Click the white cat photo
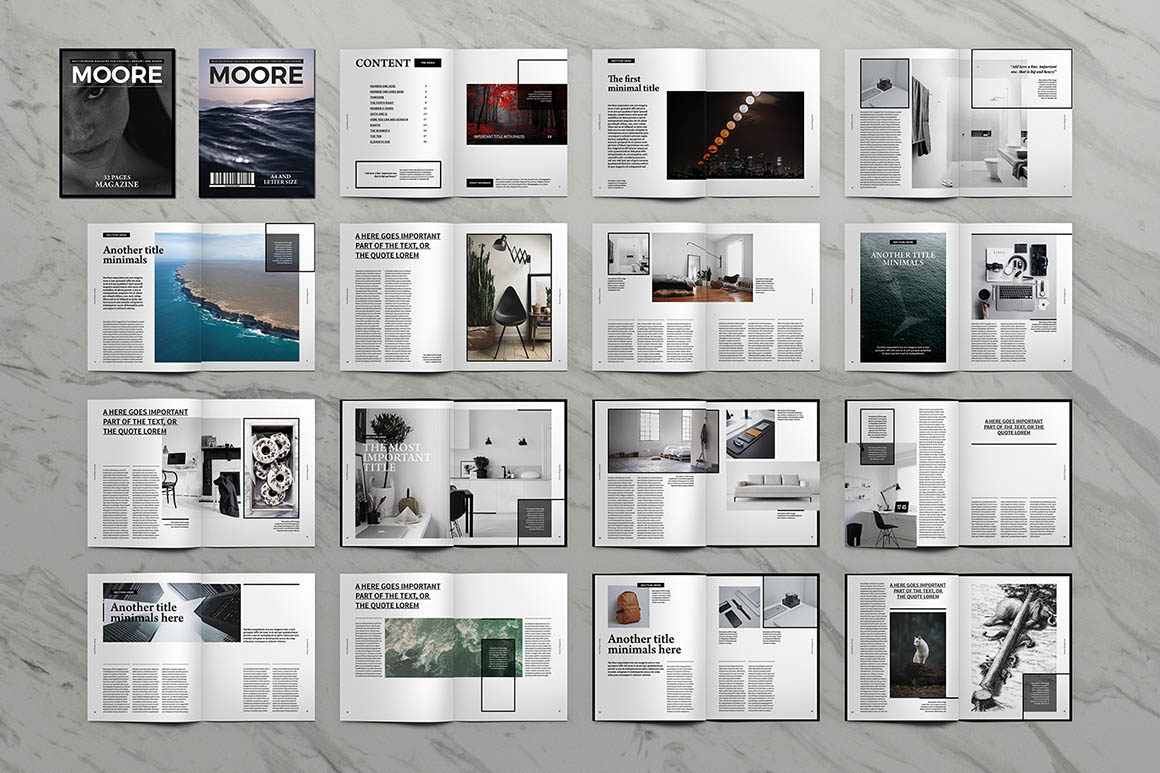 point(917,655)
